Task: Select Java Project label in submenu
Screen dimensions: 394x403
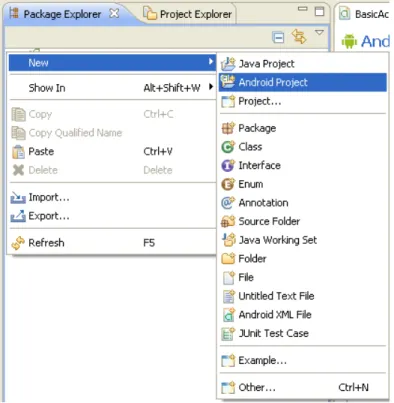Action: [266, 64]
